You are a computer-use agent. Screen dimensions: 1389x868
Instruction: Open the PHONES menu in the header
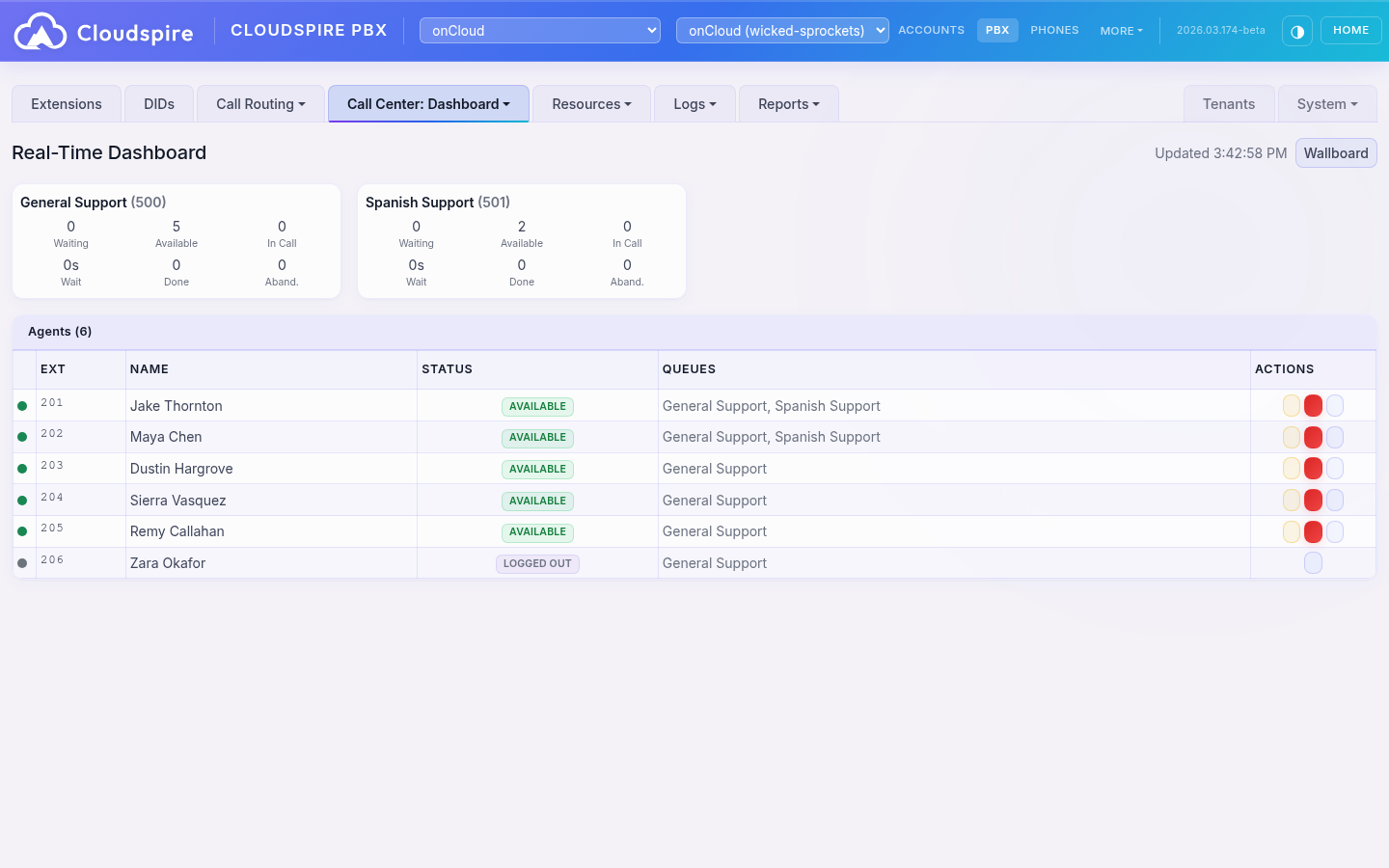1054,30
